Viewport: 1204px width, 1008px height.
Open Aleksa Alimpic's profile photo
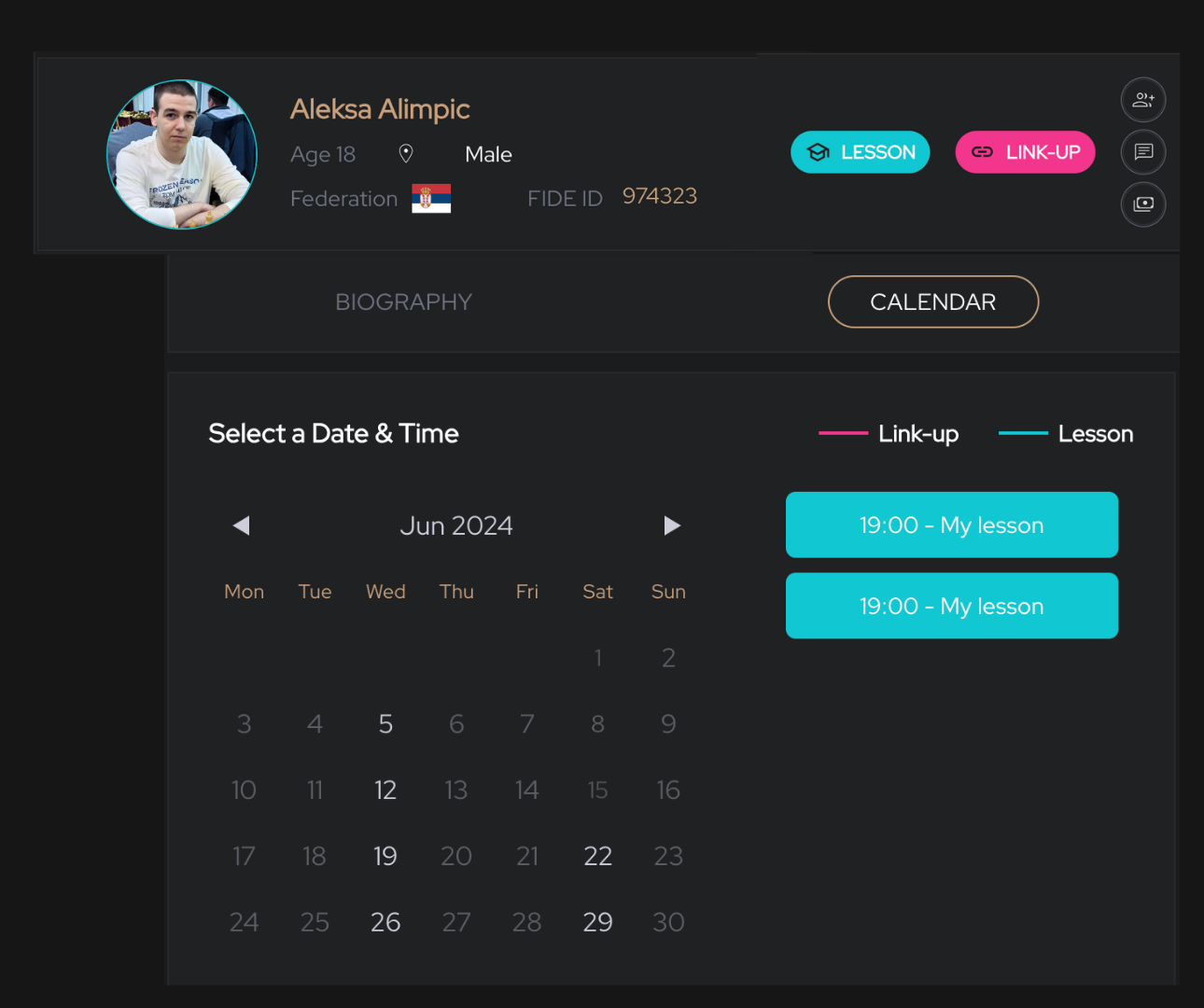click(182, 155)
